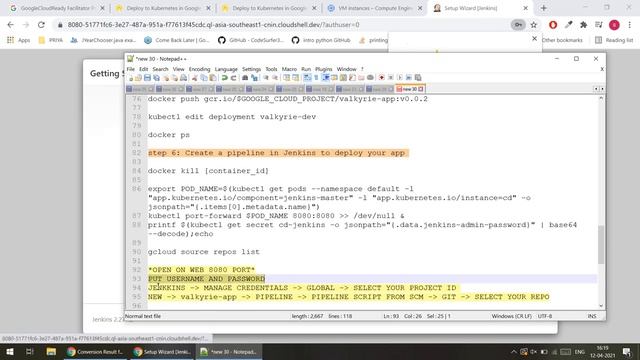Screen dimensions: 640x360
Task: Click the Opera extension icon in Chrome
Action: (x=553, y=25)
